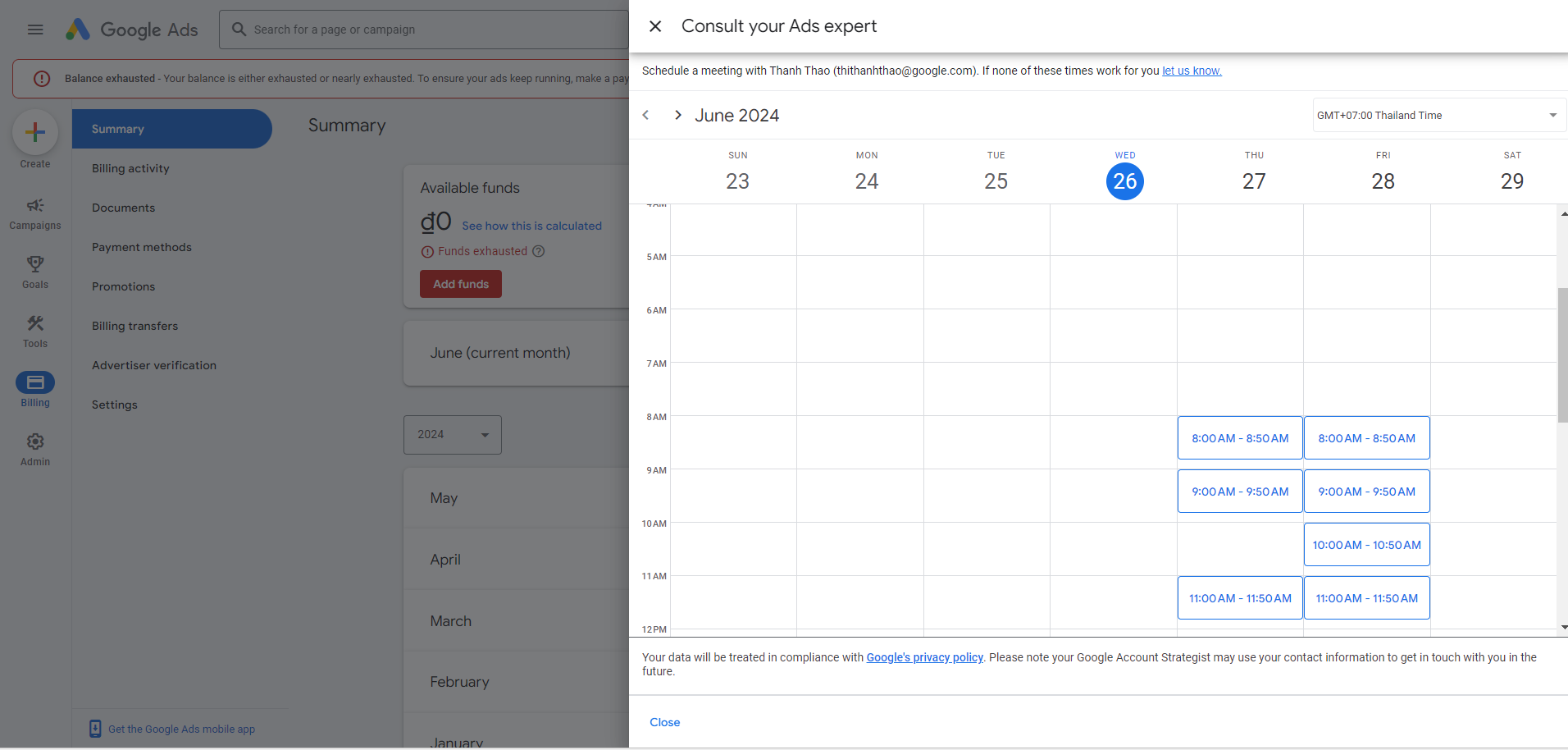This screenshot has width=1568, height=750.
Task: Open the 2024 year dropdown
Action: point(453,435)
